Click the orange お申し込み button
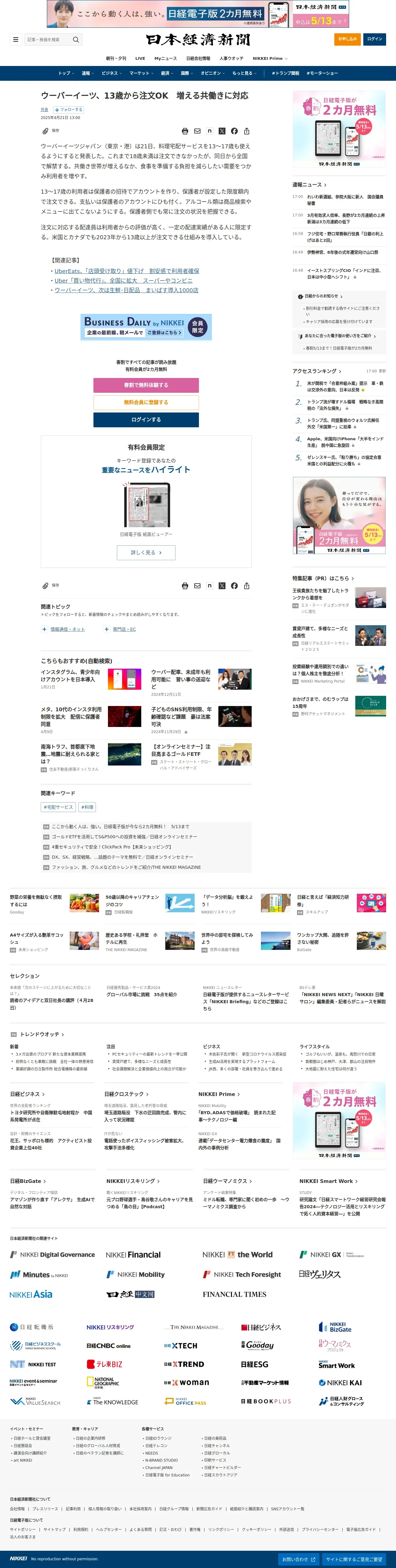Image resolution: width=396 pixels, height=1568 pixels. click(347, 39)
